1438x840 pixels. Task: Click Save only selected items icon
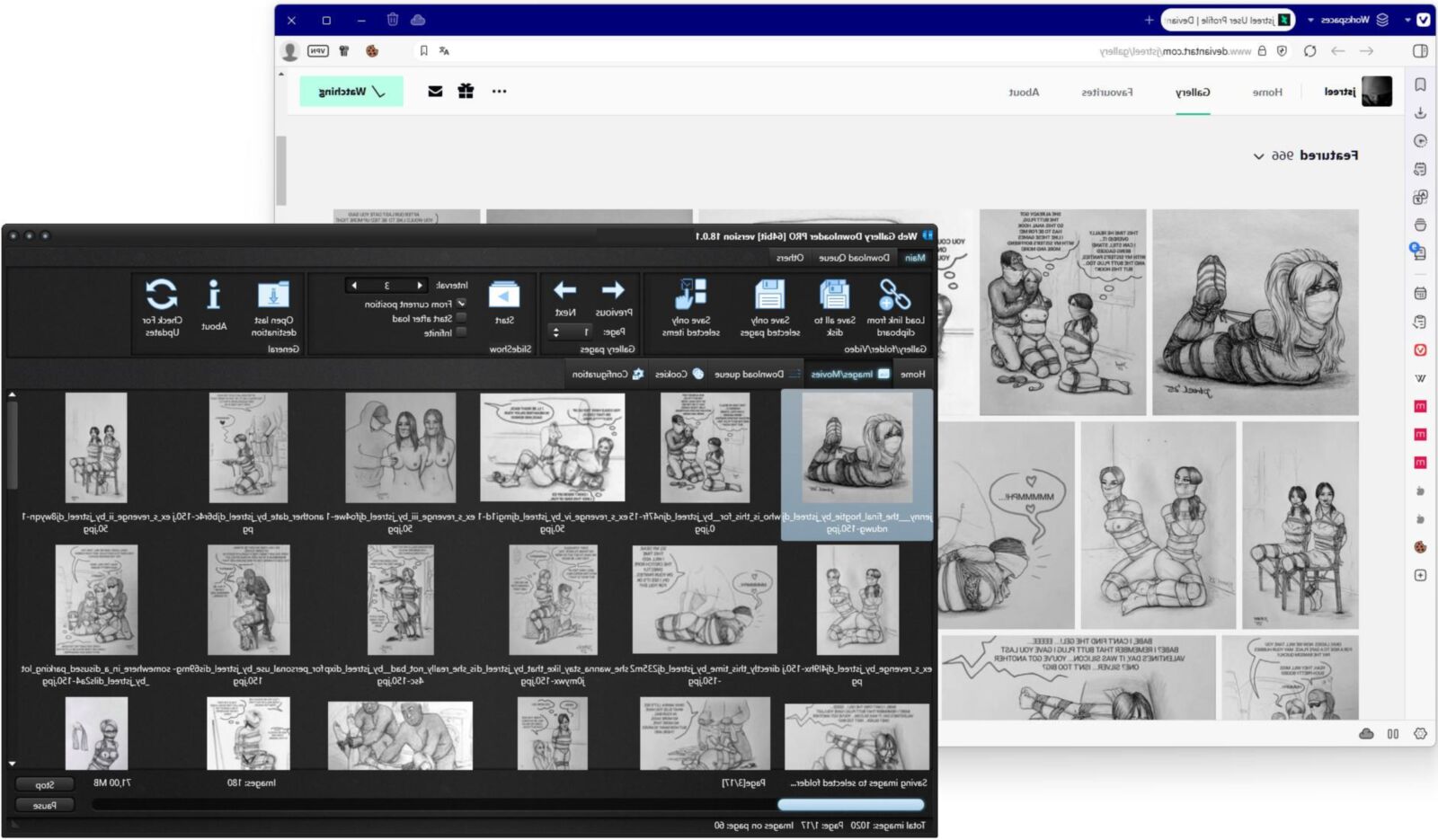tap(690, 295)
